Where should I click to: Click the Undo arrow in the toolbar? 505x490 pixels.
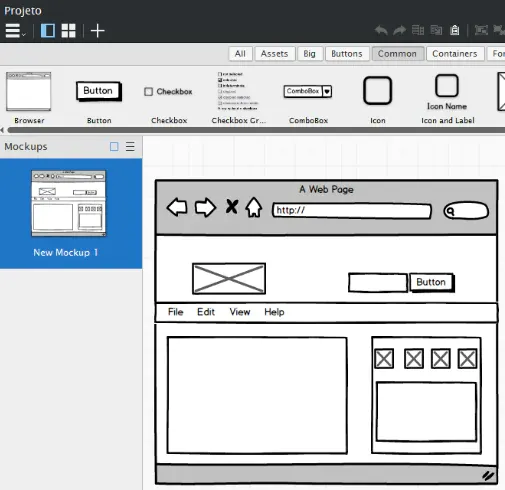381,31
